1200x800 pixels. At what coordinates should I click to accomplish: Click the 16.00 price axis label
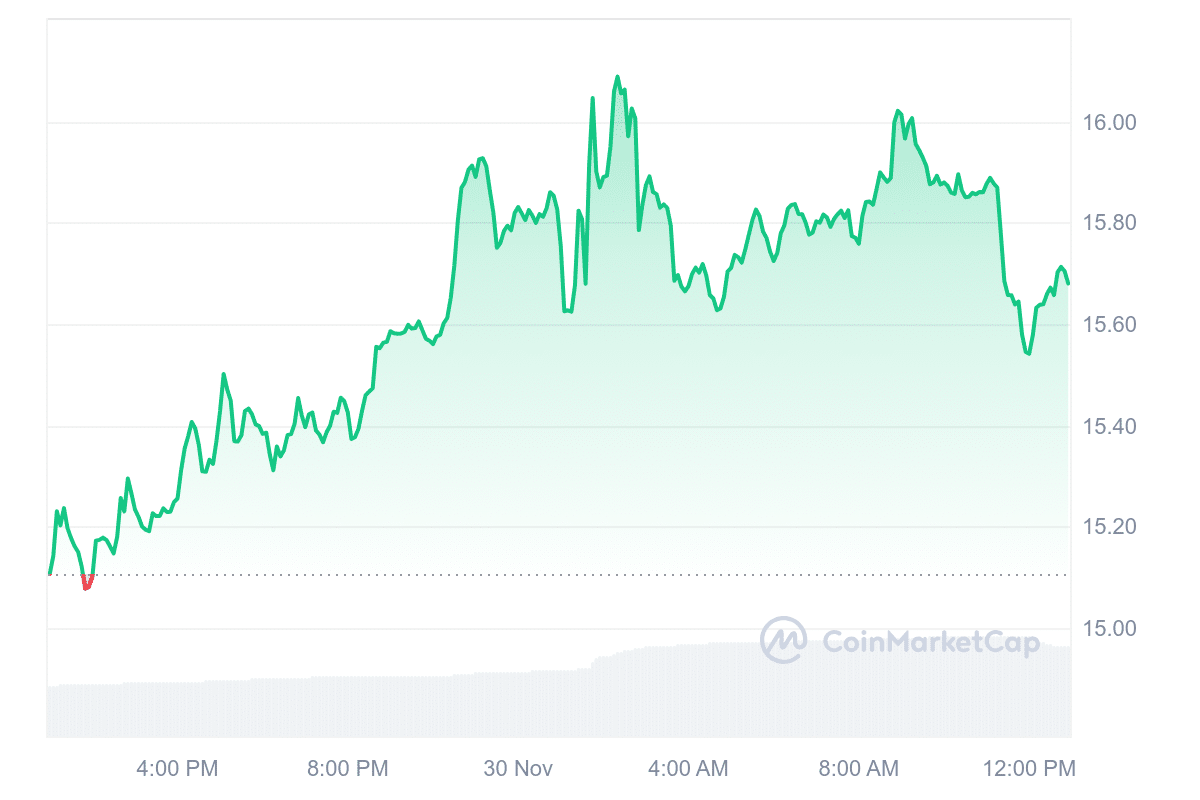coord(1110,123)
